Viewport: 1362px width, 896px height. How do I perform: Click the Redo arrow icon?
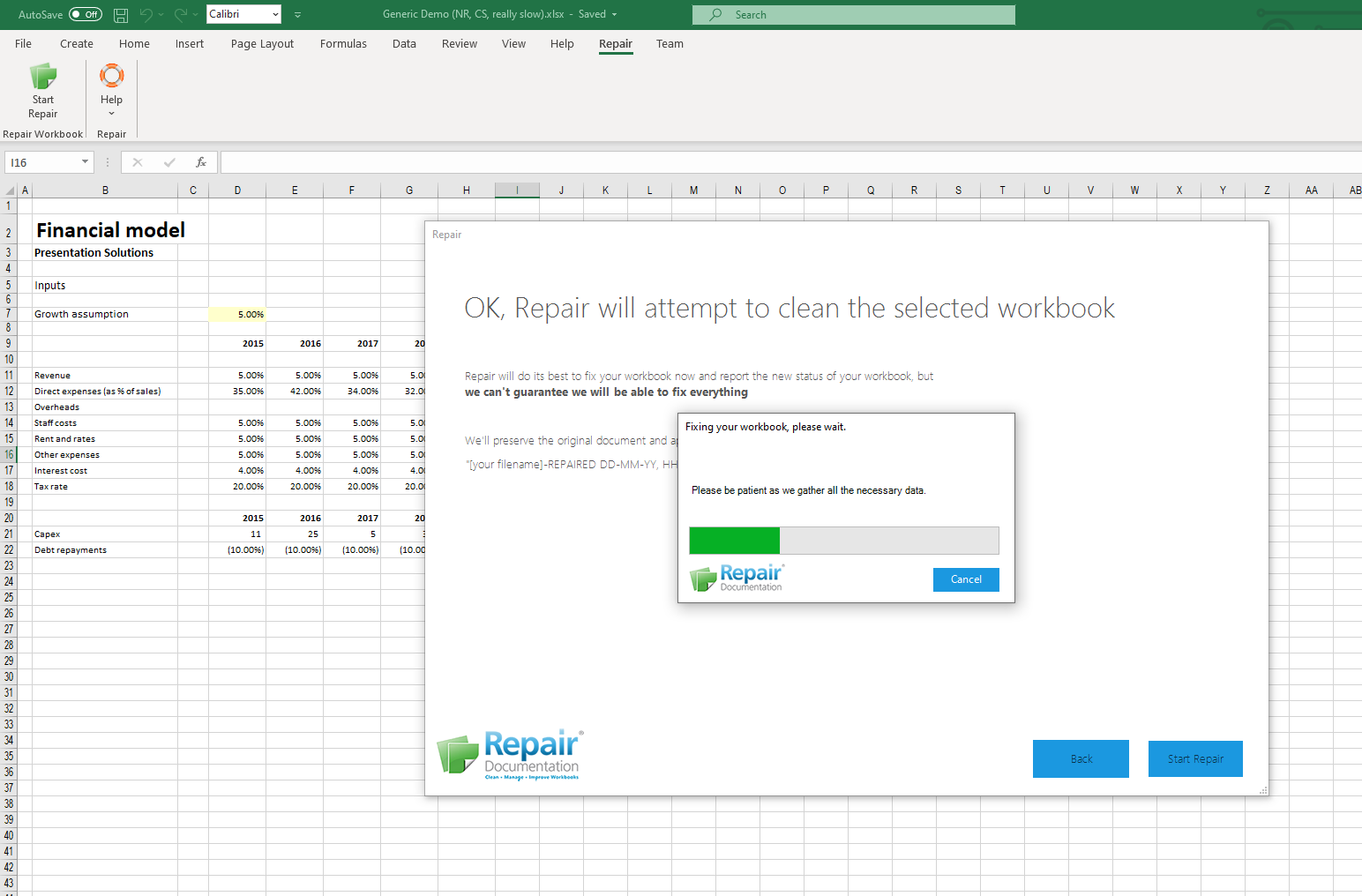point(181,15)
